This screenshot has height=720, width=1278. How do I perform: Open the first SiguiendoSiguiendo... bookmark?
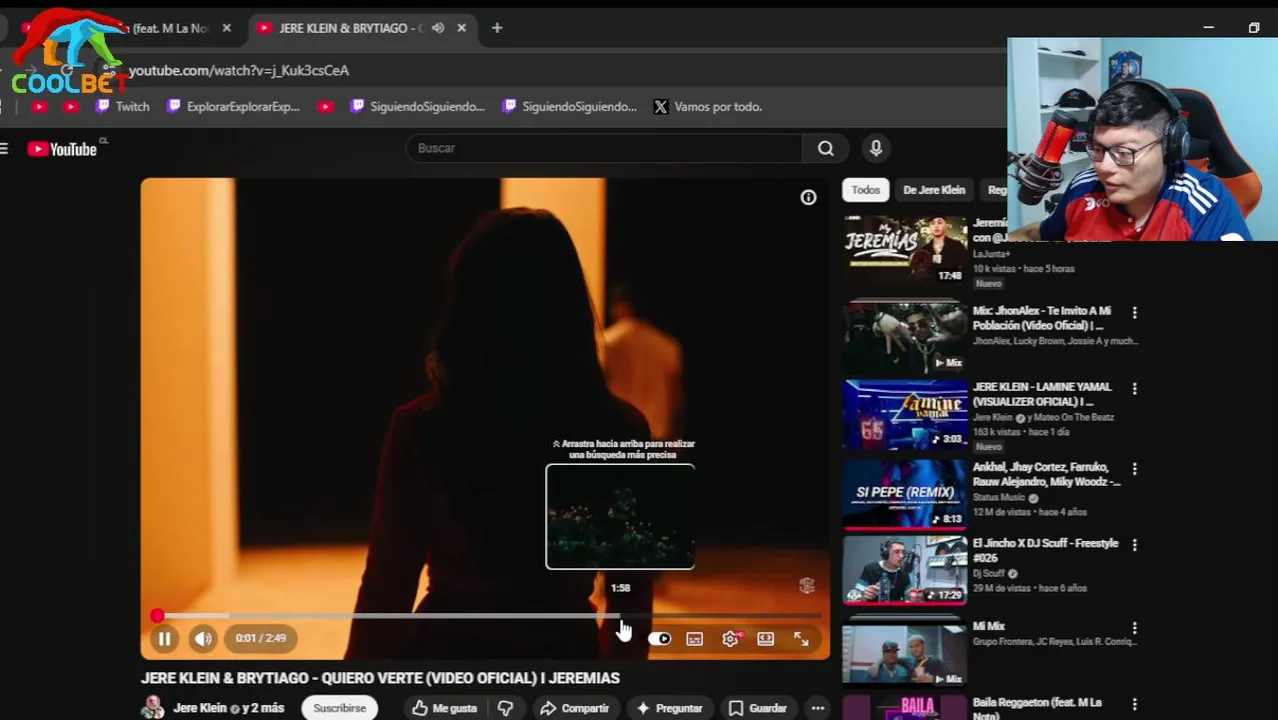tap(418, 107)
